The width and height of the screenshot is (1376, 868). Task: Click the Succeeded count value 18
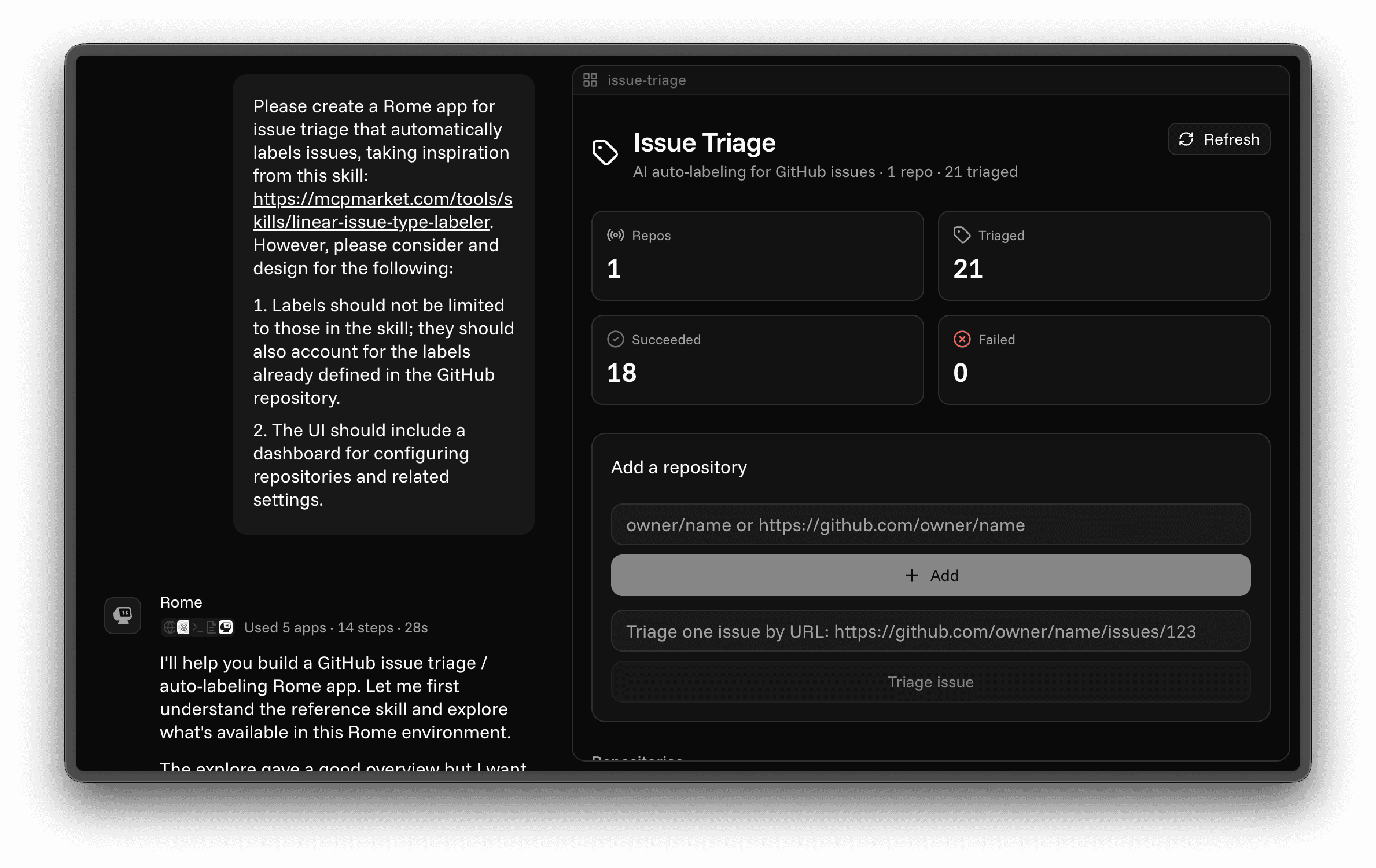click(x=621, y=373)
